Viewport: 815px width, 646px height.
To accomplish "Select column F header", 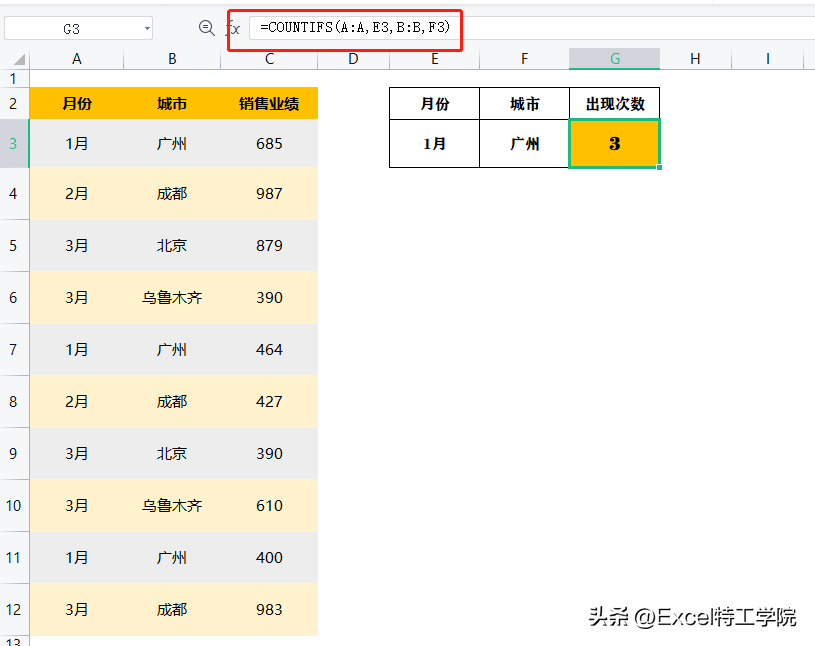I will click(x=524, y=59).
